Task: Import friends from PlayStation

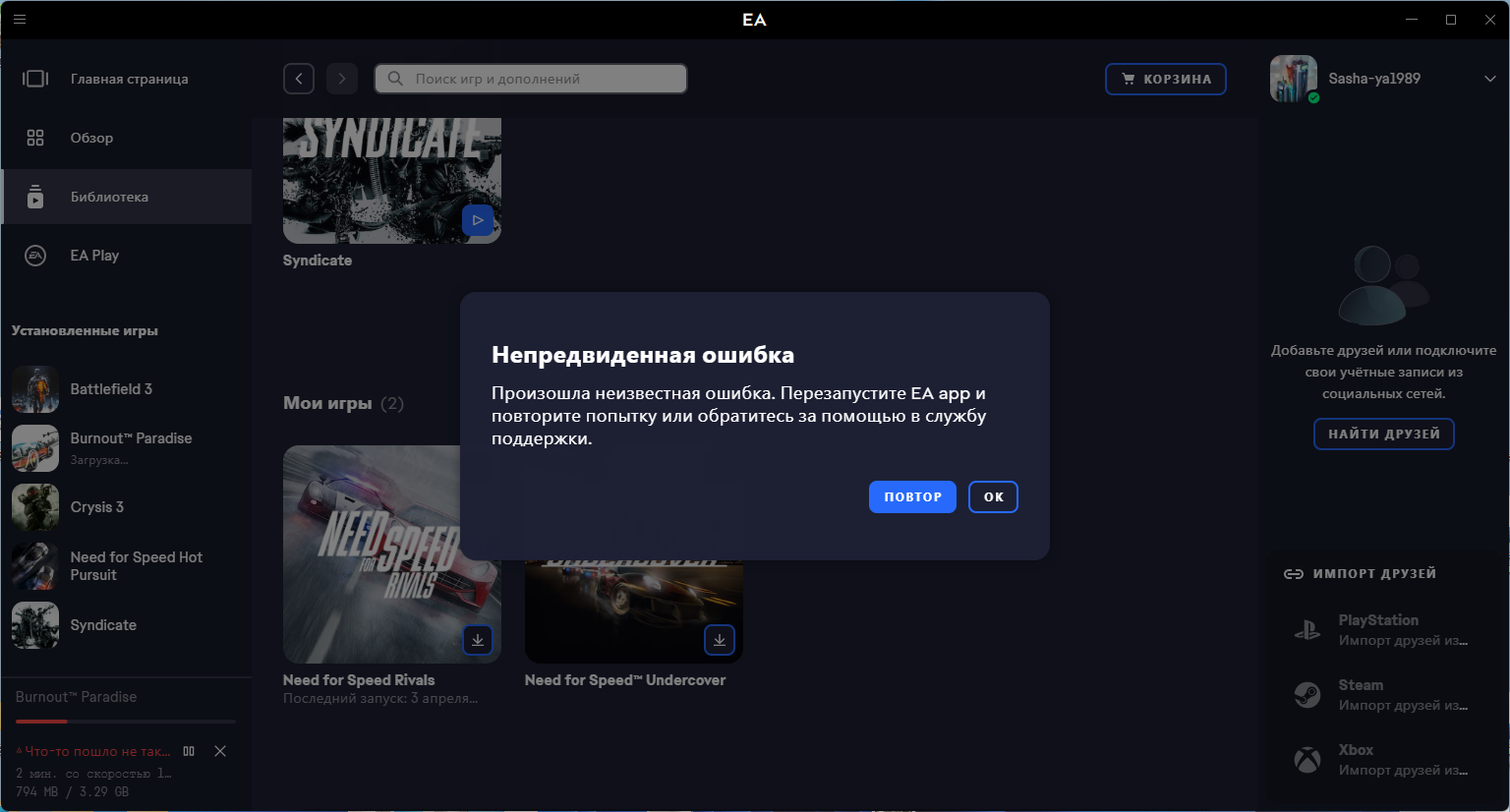Action: coord(1384,630)
